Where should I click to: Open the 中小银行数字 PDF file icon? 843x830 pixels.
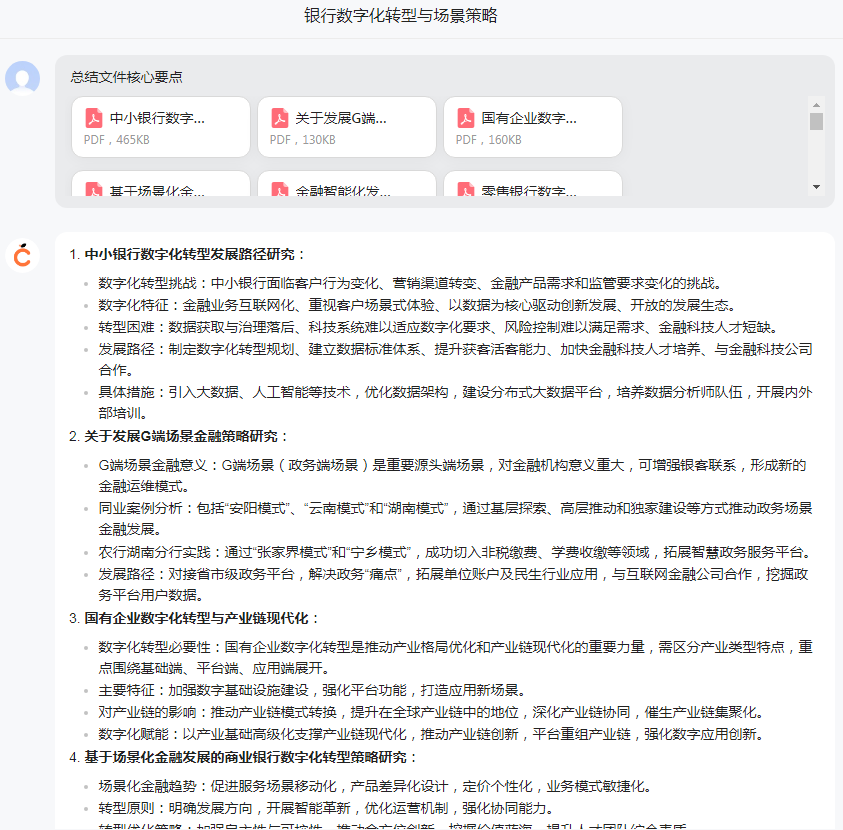tap(94, 118)
